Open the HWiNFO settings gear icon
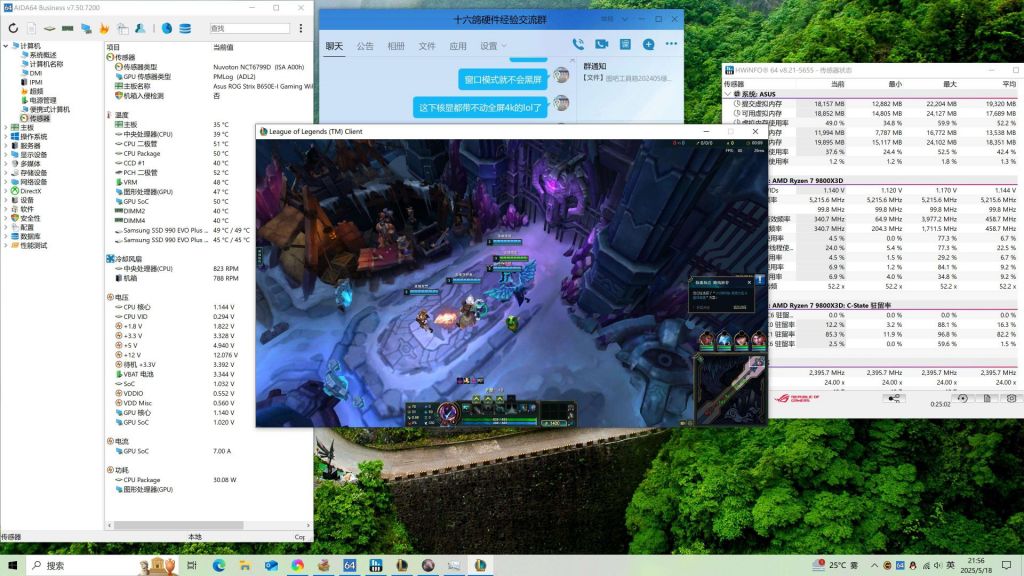The width and height of the screenshot is (1024, 576). (x=1012, y=398)
